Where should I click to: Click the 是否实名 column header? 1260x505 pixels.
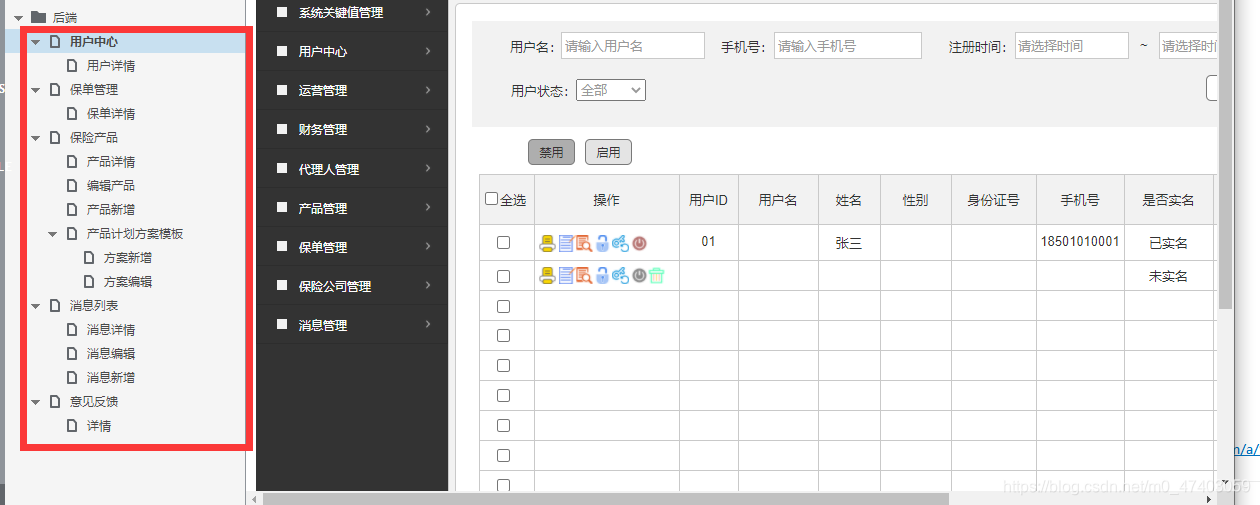pos(1168,200)
